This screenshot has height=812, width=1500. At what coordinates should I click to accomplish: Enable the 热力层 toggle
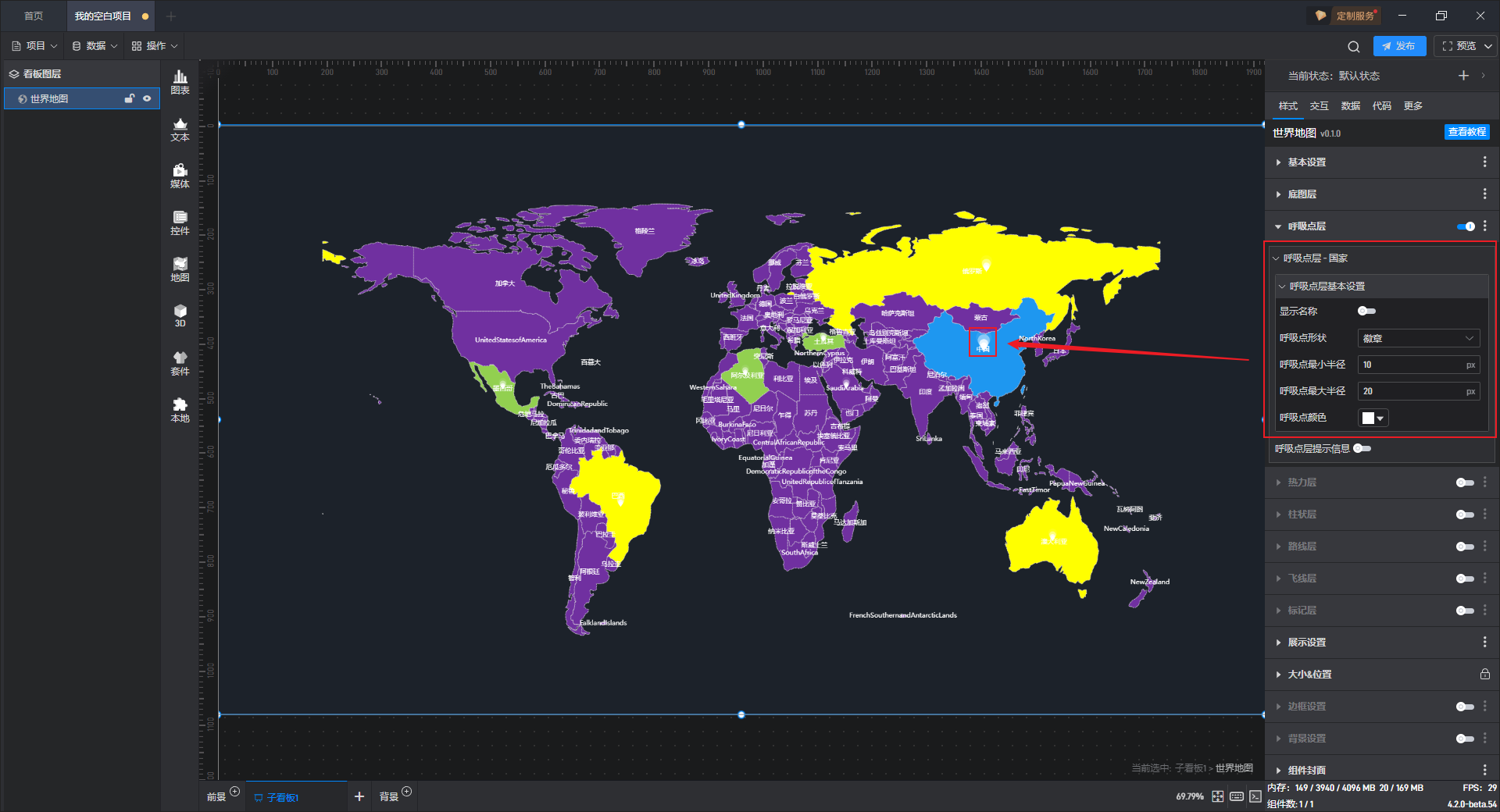1464,483
